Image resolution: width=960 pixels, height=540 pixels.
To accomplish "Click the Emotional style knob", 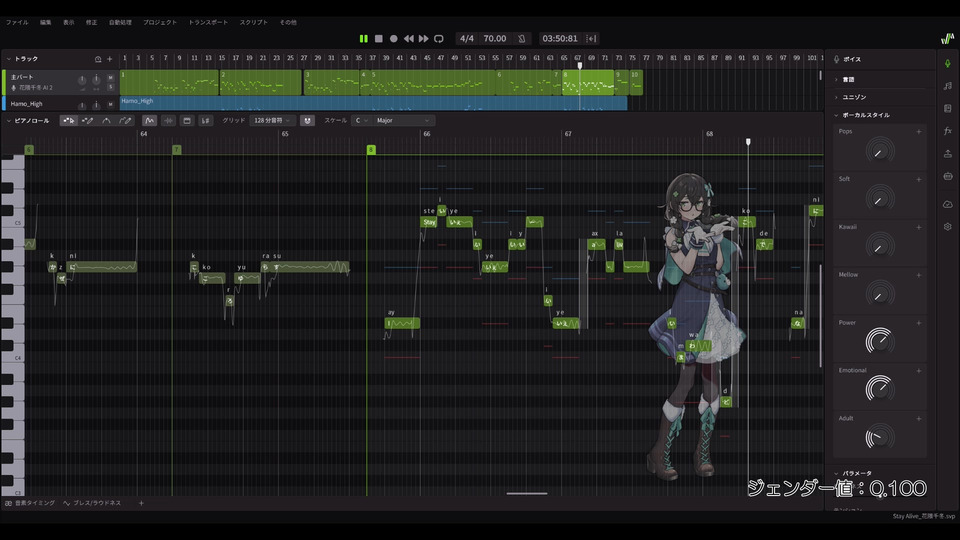I will [880, 389].
